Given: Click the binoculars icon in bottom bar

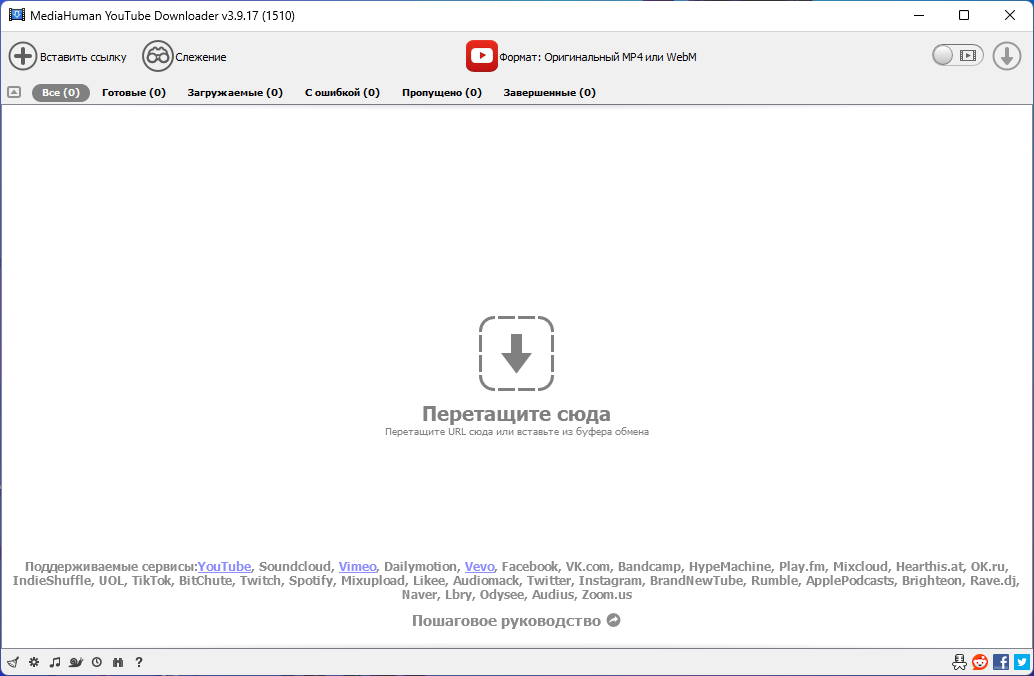Looking at the screenshot, I should coord(118,662).
